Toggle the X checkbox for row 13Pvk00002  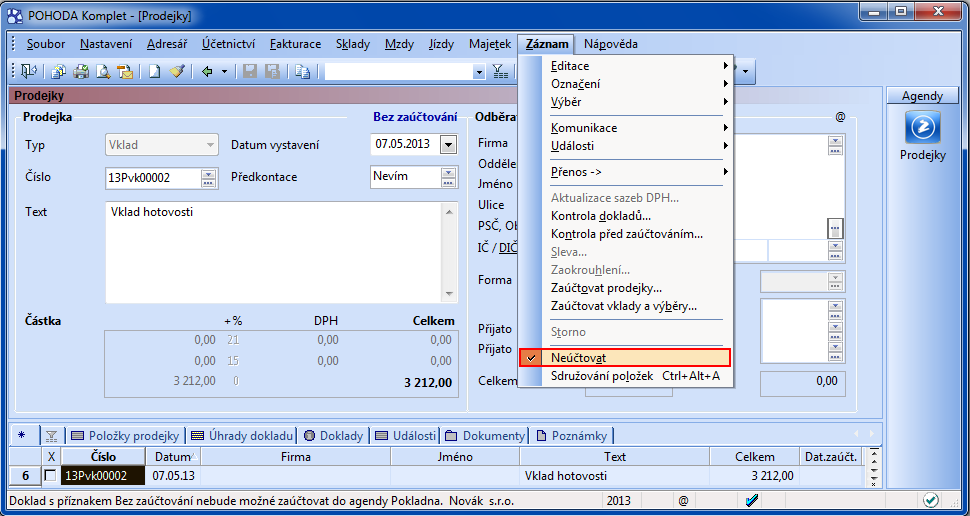pos(51,476)
